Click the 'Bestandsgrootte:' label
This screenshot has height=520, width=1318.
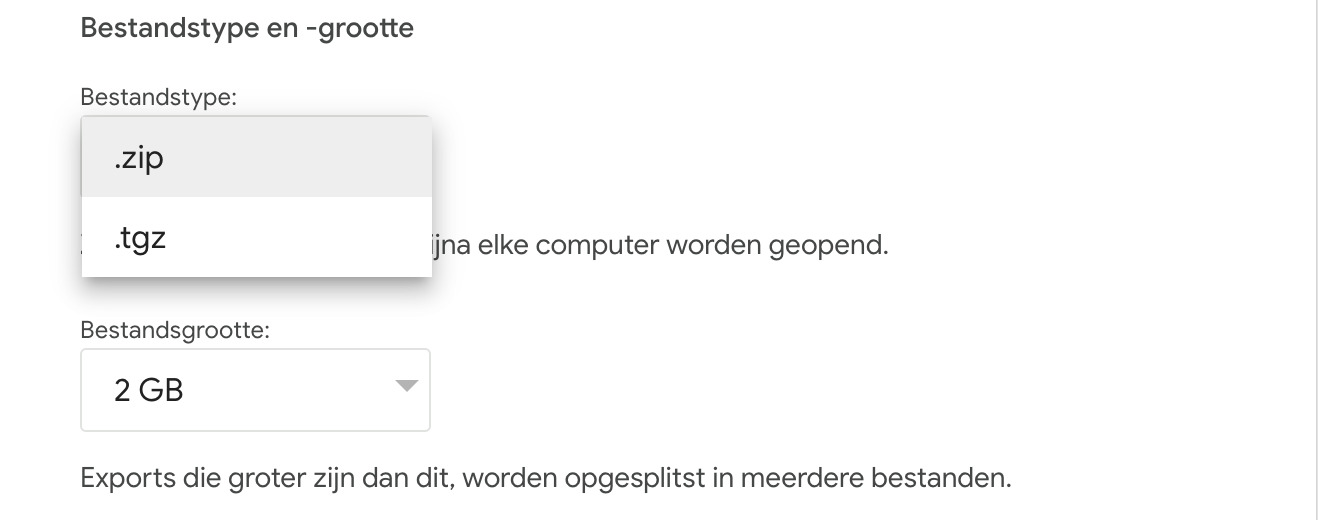point(175,330)
